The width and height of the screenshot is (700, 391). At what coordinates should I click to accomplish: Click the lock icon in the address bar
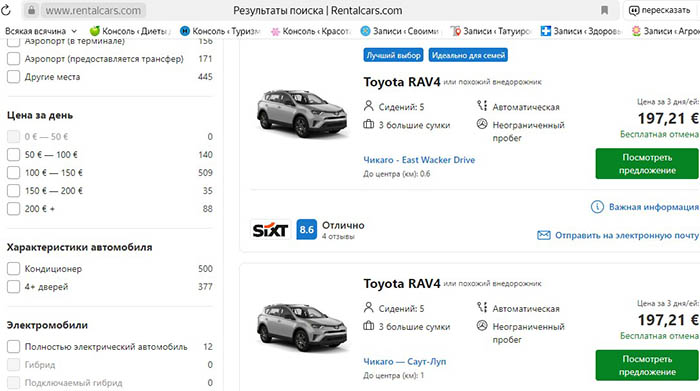(x=31, y=10)
